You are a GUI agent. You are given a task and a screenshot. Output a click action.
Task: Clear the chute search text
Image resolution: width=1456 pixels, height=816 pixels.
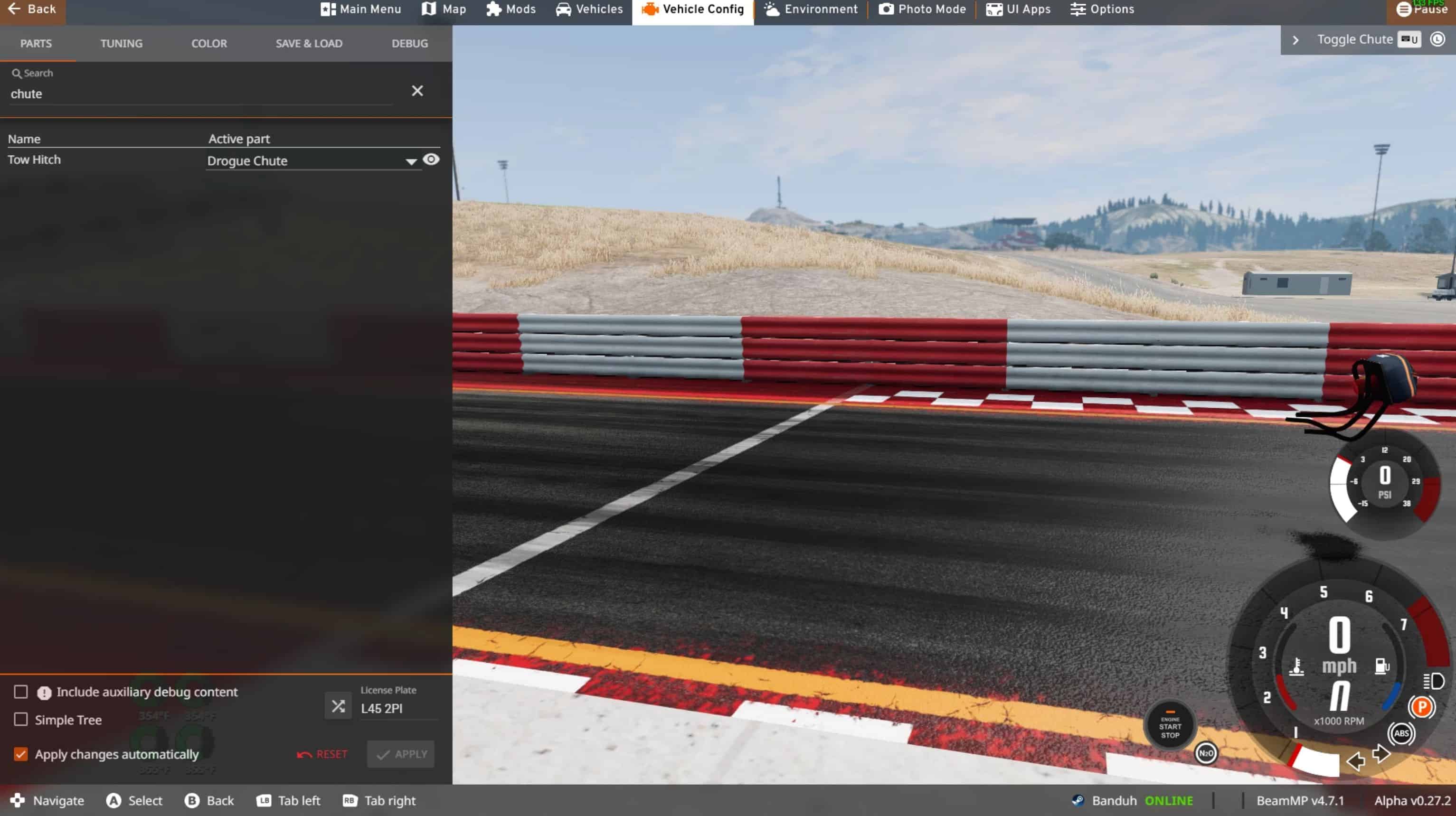[417, 91]
